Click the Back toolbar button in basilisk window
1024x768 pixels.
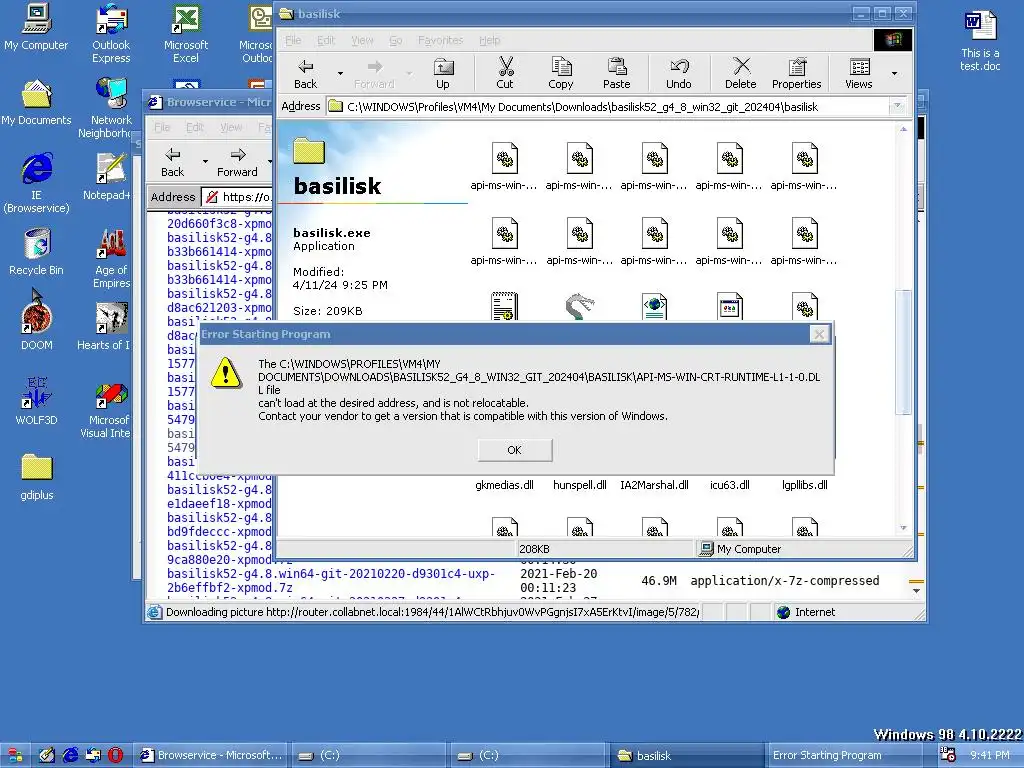(x=305, y=74)
